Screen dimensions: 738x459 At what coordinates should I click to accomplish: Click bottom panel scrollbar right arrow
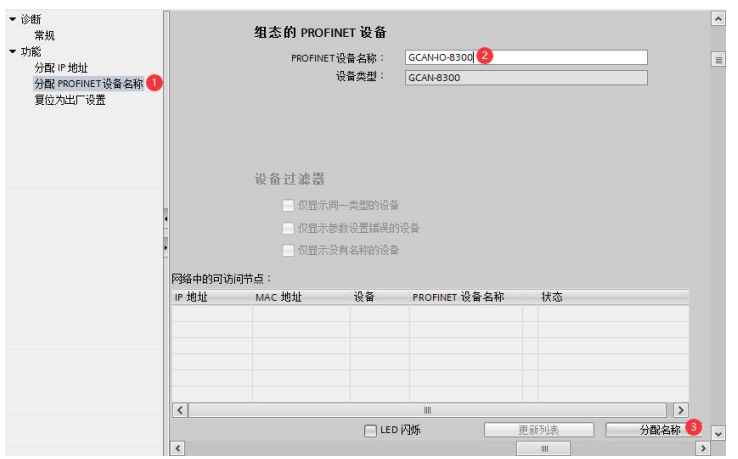tap(703, 448)
